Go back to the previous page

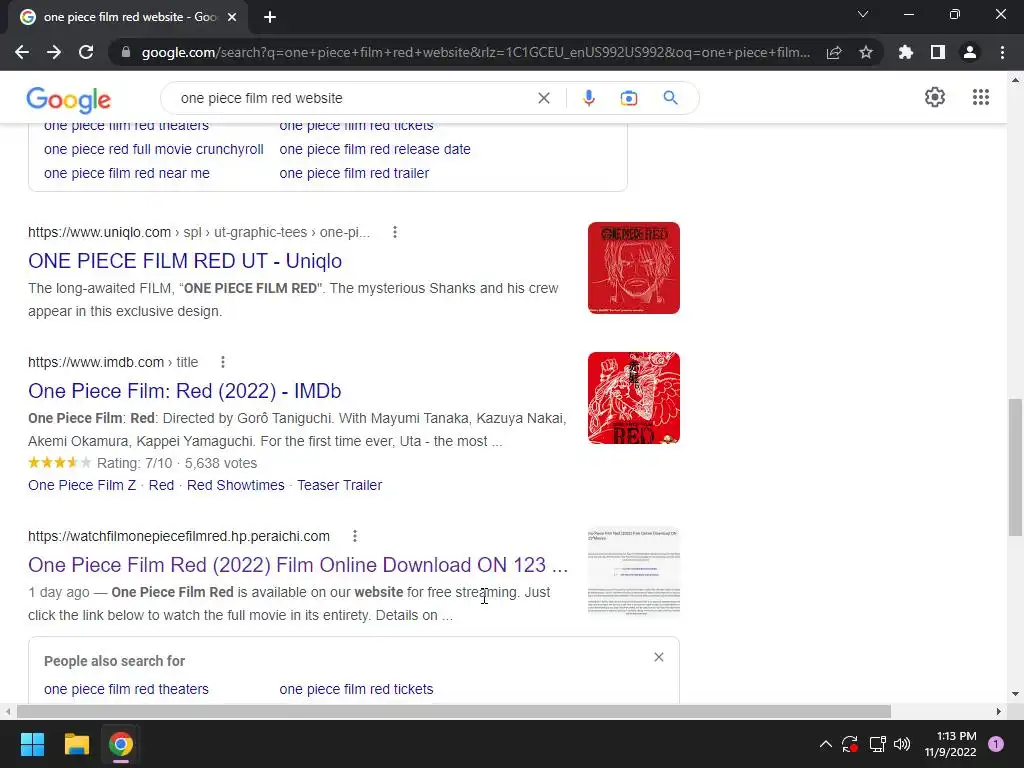[x=22, y=52]
